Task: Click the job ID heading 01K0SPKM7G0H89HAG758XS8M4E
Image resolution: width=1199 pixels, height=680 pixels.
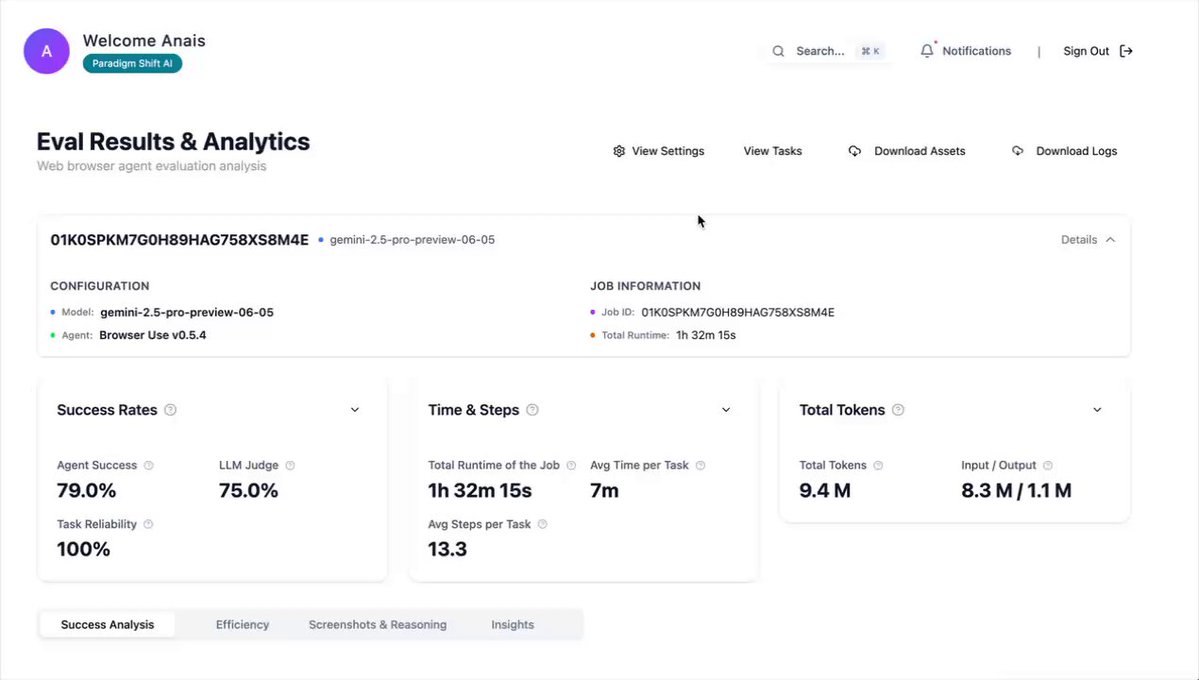Action: point(180,240)
